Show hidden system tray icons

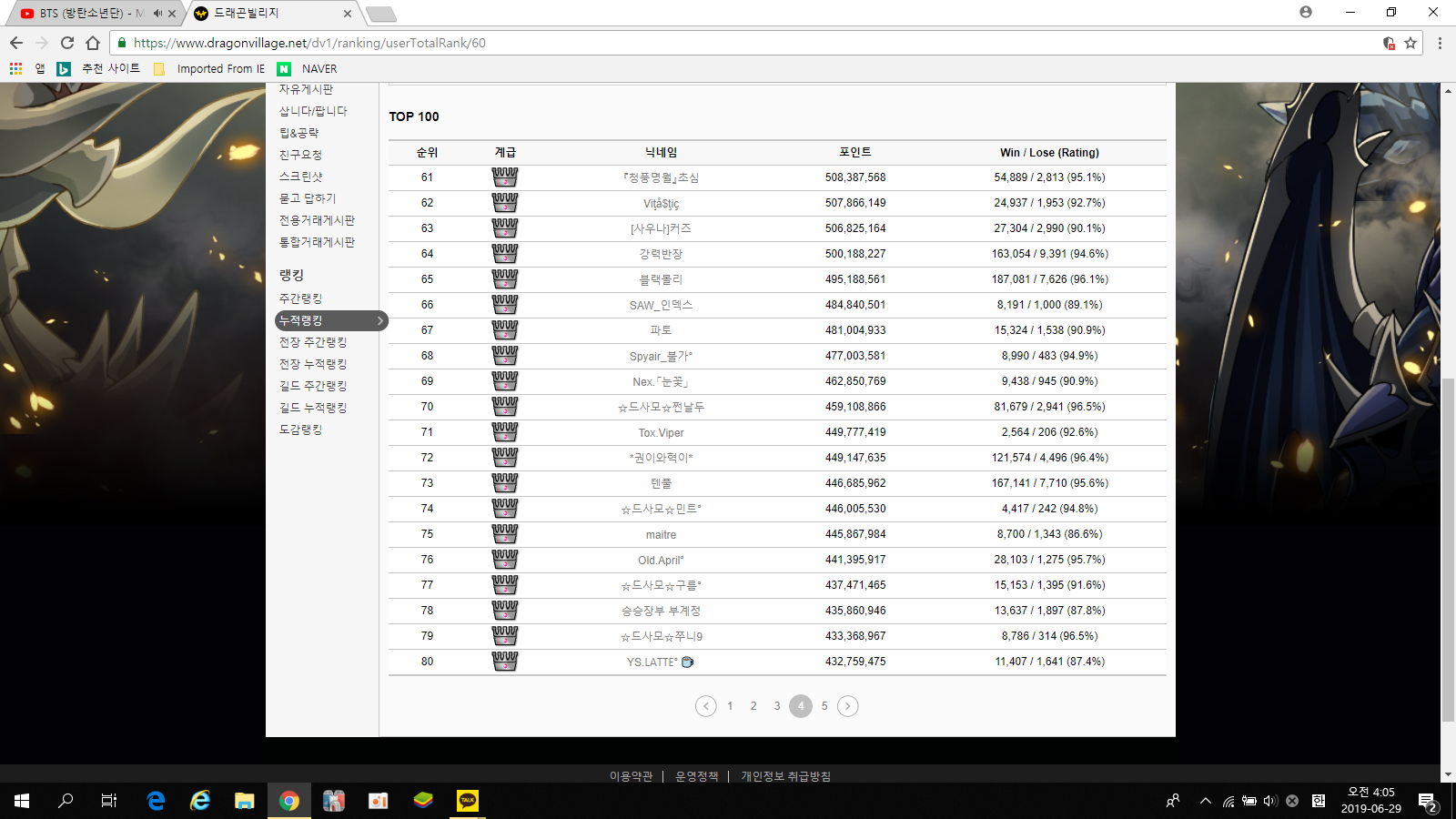point(1206,801)
